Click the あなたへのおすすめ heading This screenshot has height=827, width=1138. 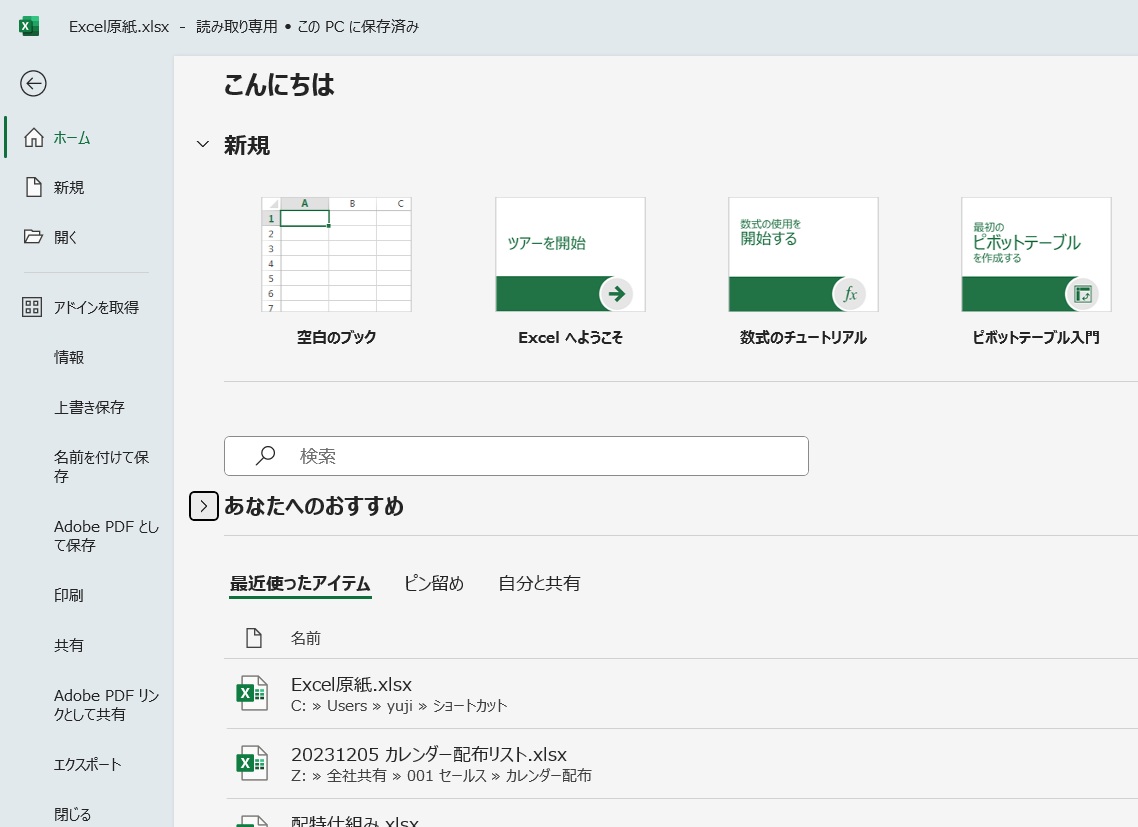[x=314, y=505]
